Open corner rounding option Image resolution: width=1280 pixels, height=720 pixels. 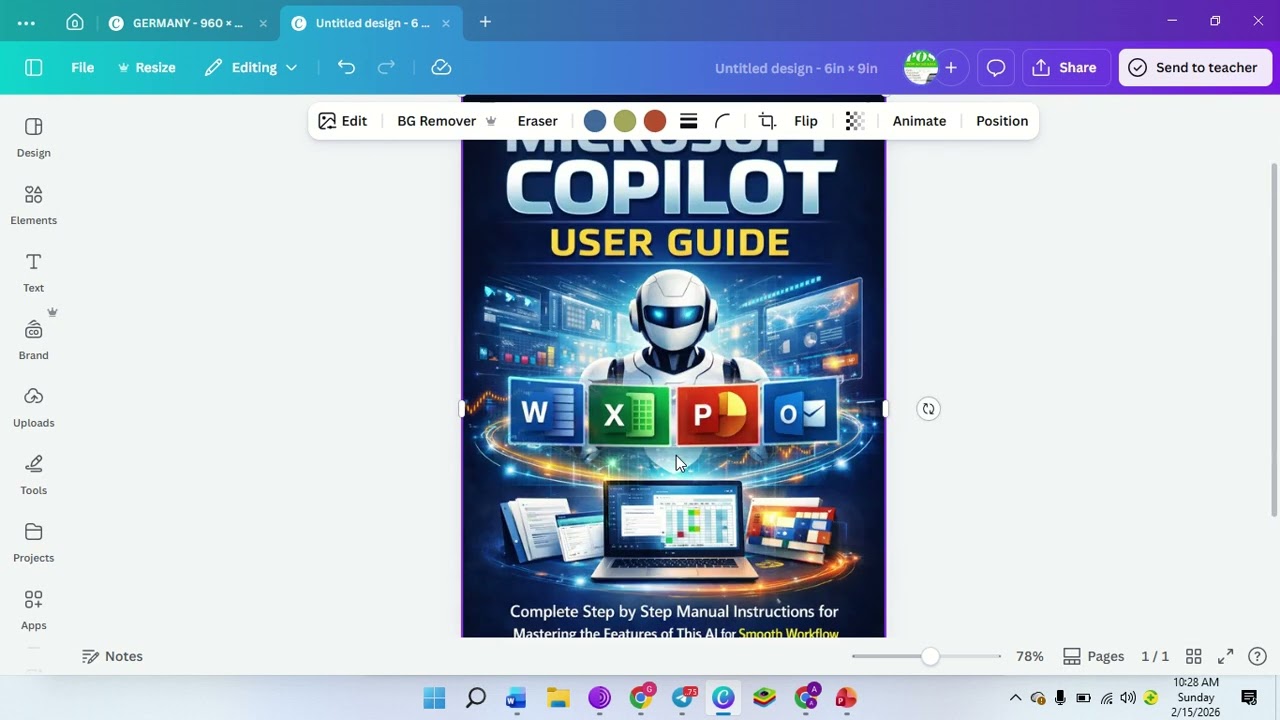pyautogui.click(x=722, y=121)
